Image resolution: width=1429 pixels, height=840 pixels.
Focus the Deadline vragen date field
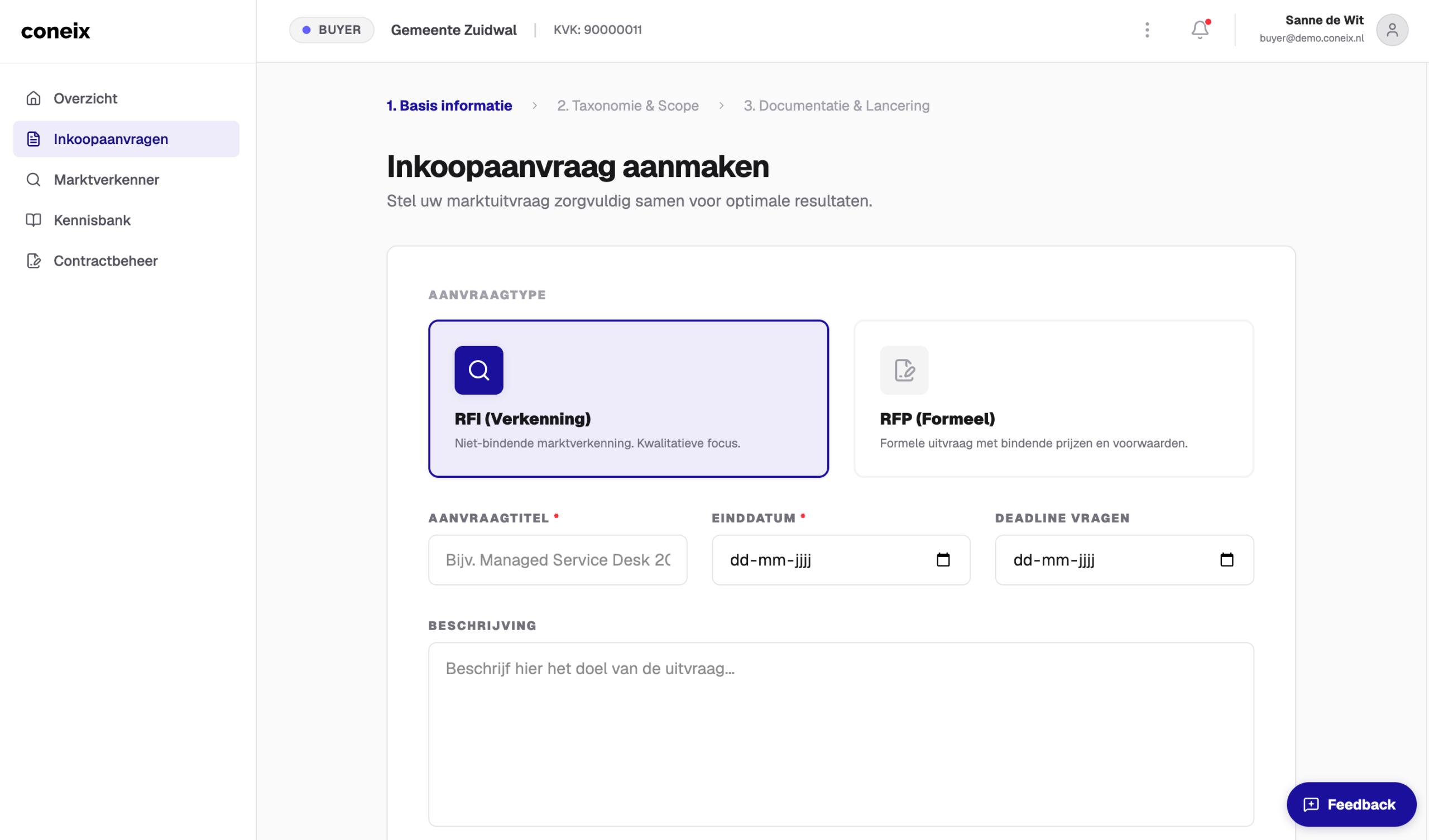1124,560
